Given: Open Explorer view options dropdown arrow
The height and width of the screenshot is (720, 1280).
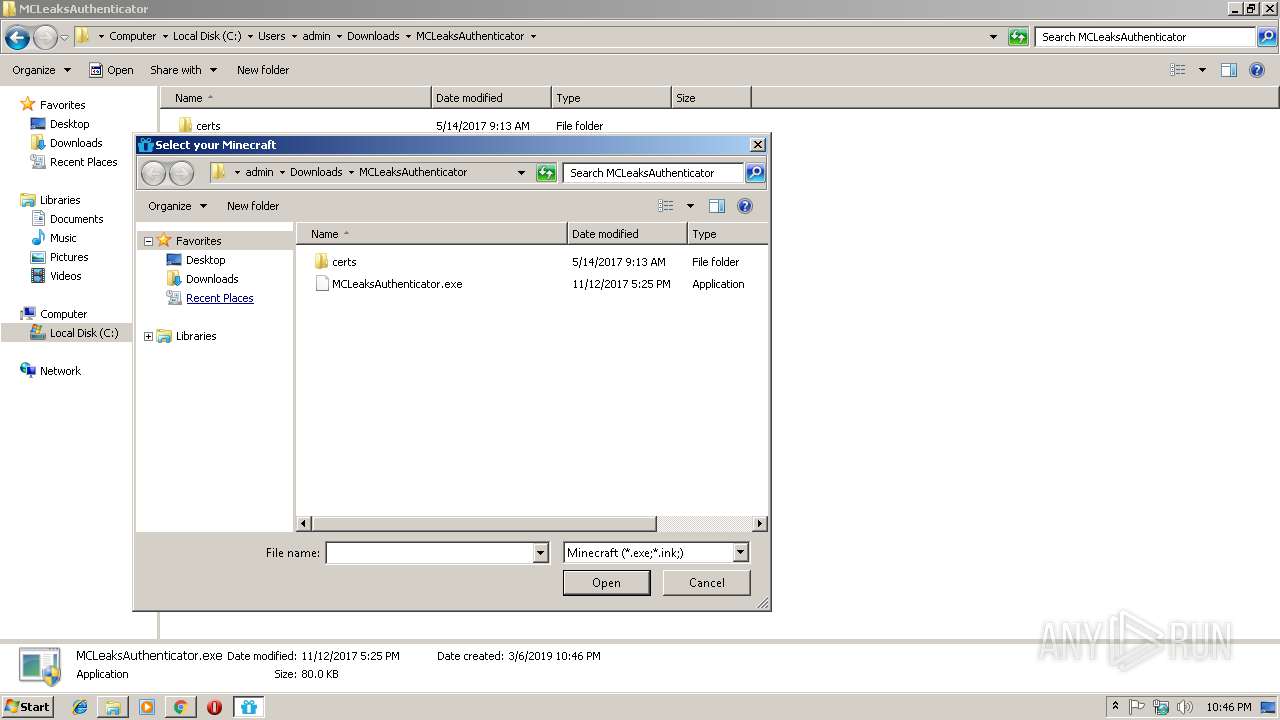Looking at the screenshot, I should 1202,70.
